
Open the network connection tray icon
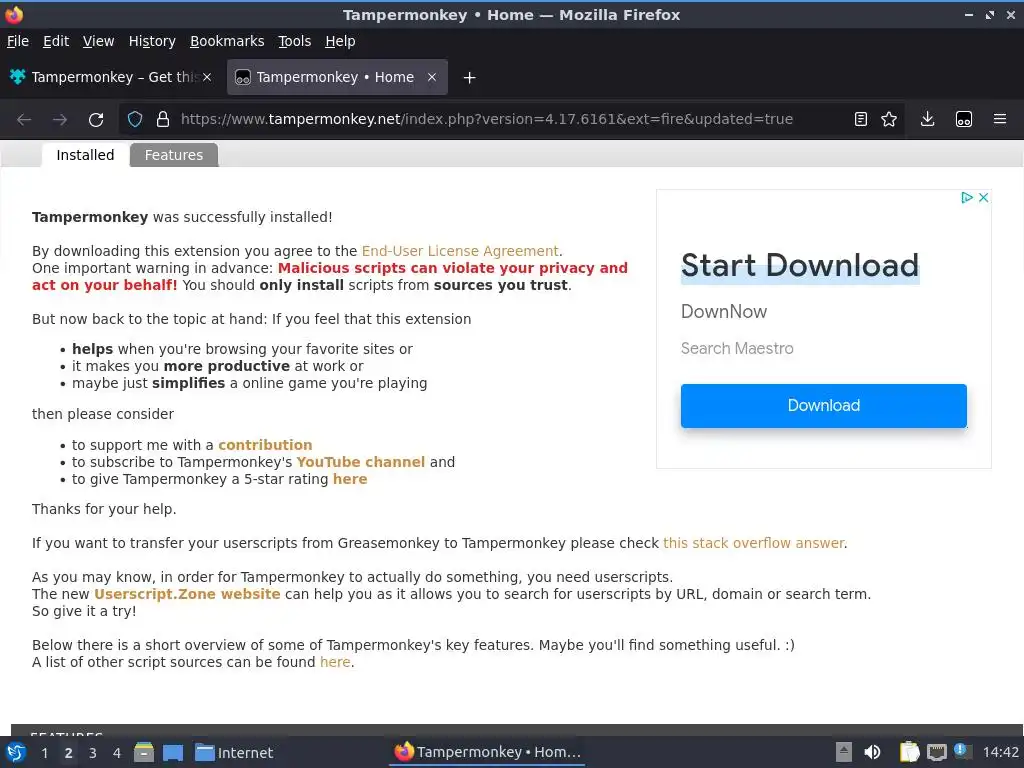tap(936, 752)
